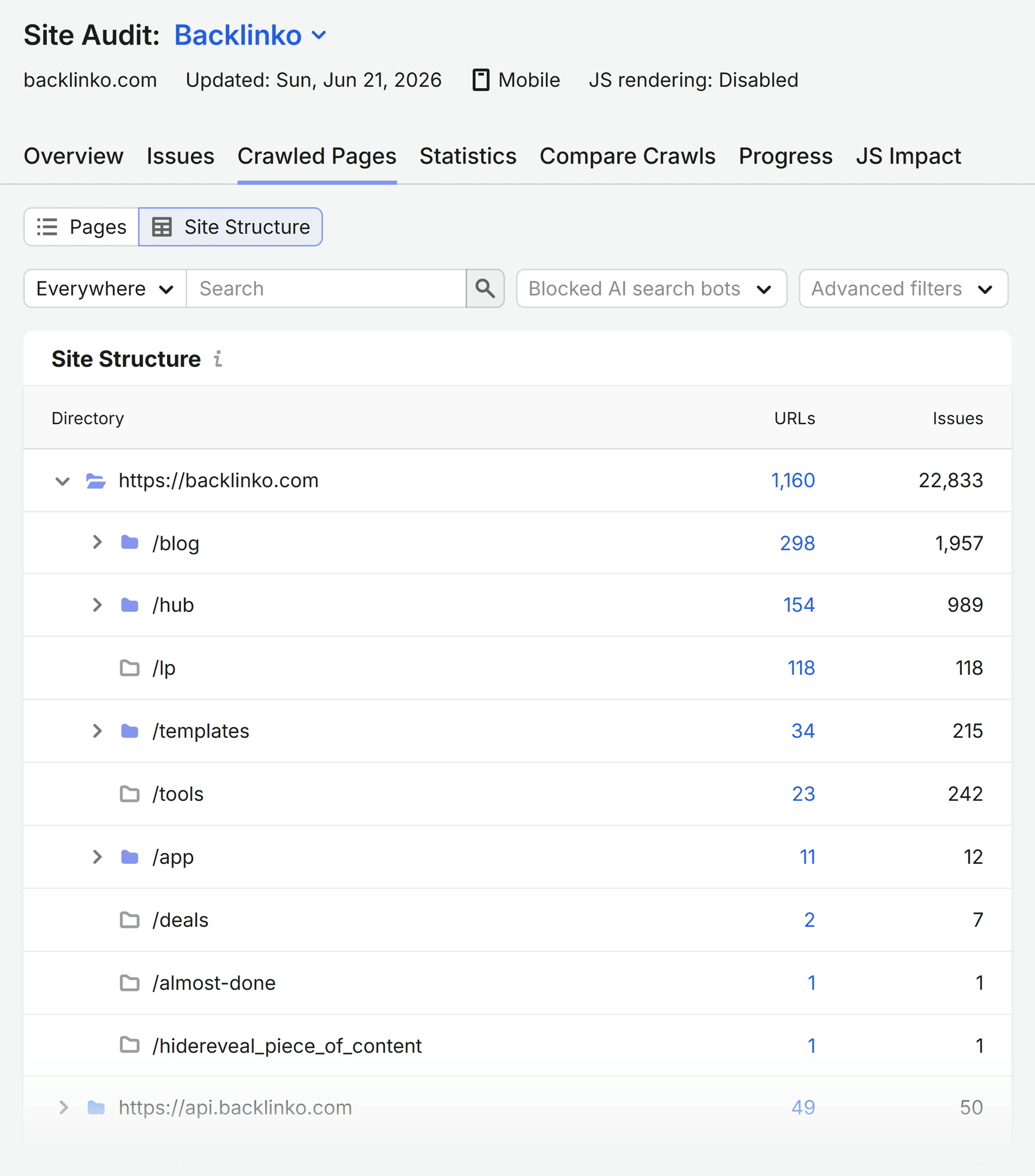Click the /almost-done folder icon
This screenshot has width=1035, height=1176.
pos(130,983)
